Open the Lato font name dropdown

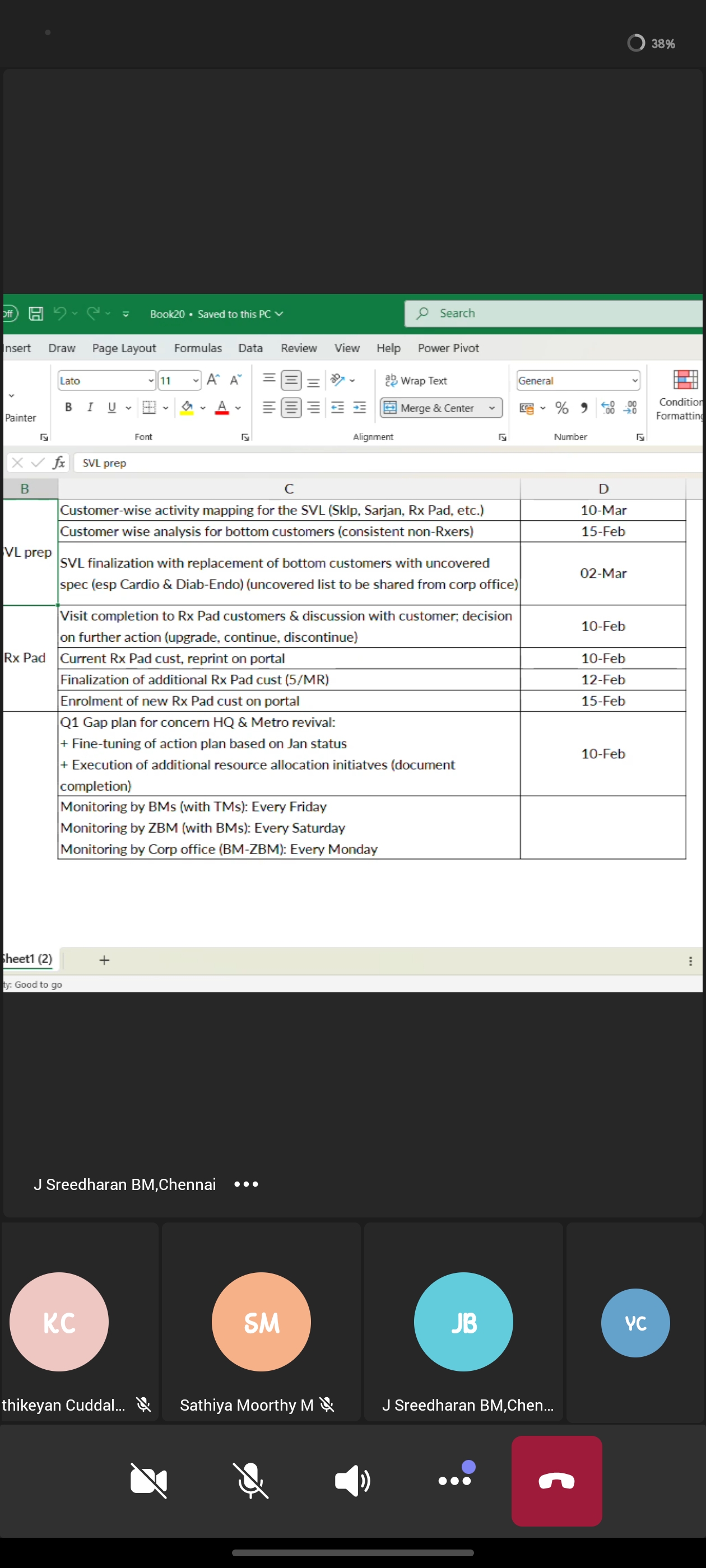pos(151,380)
